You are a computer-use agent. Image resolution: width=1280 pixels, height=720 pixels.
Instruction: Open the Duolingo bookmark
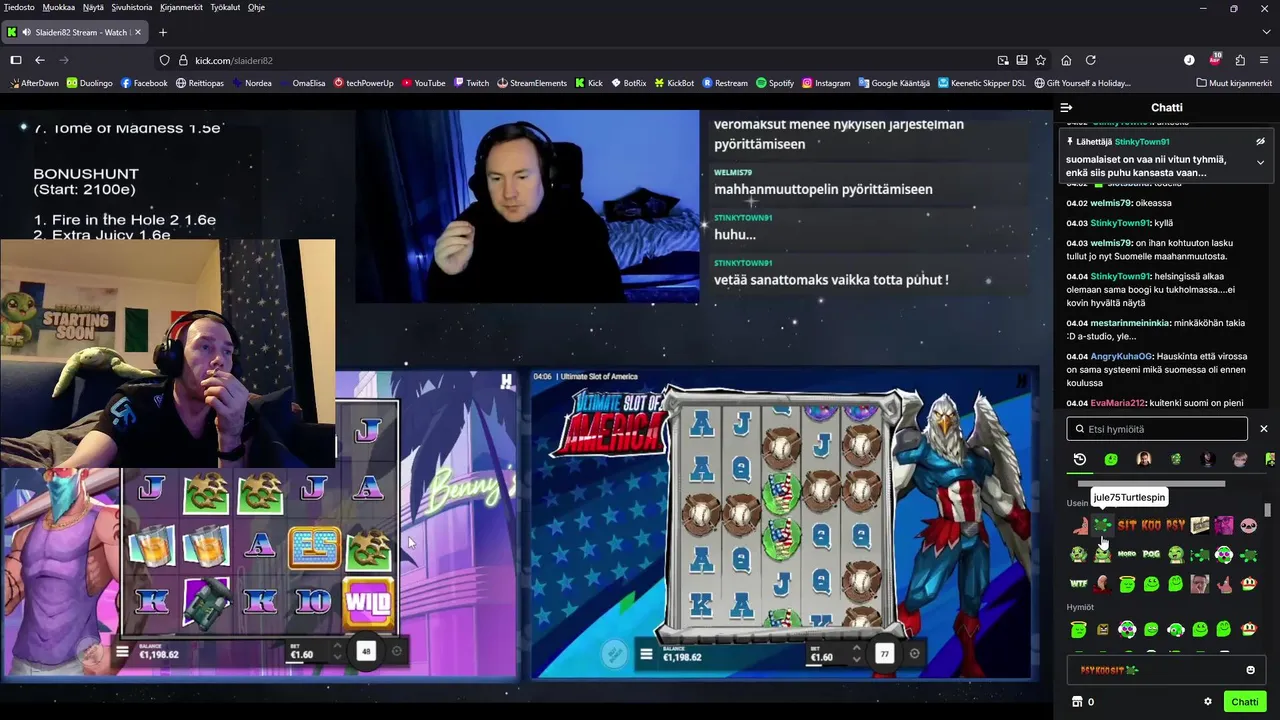coord(90,83)
